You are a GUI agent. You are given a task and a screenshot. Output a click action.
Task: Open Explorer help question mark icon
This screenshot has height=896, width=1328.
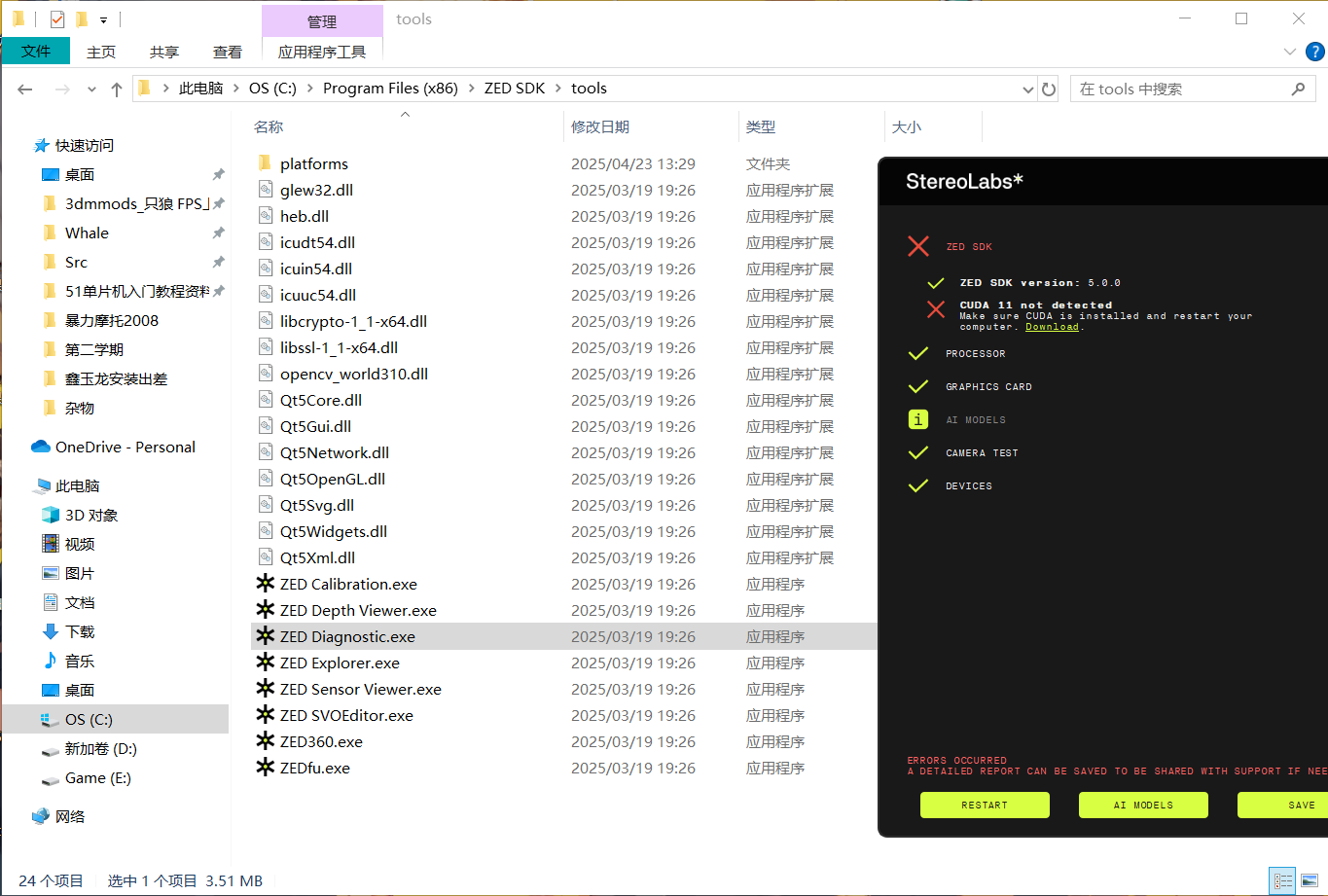pos(1314,52)
